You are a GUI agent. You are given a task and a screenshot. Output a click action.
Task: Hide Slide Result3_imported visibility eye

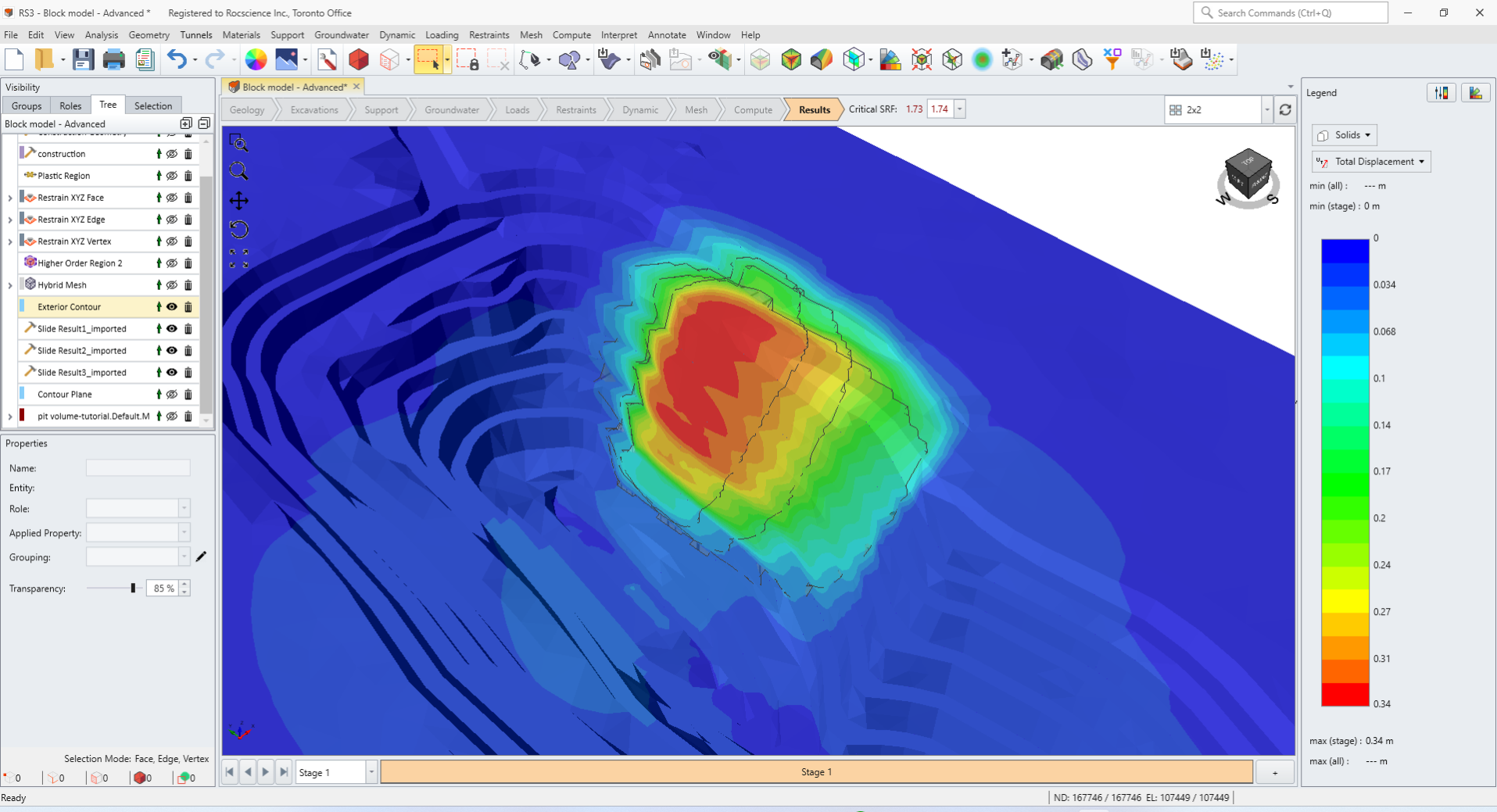(x=172, y=373)
